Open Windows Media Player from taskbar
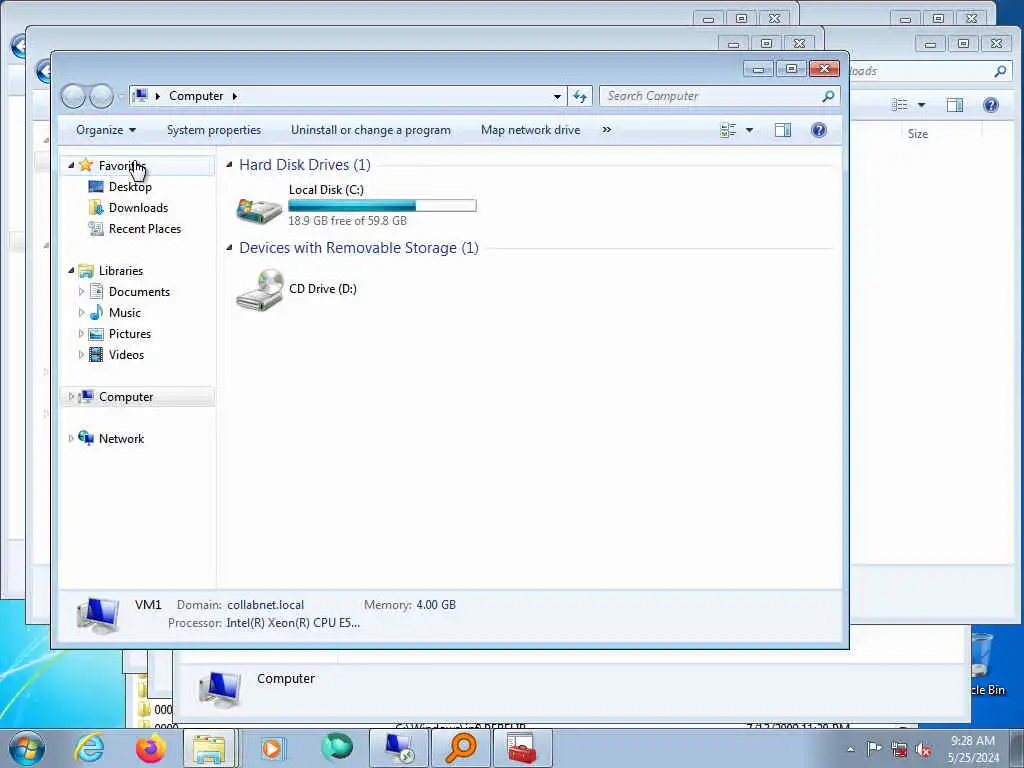Screen dimensions: 1024x768 pos(271,748)
